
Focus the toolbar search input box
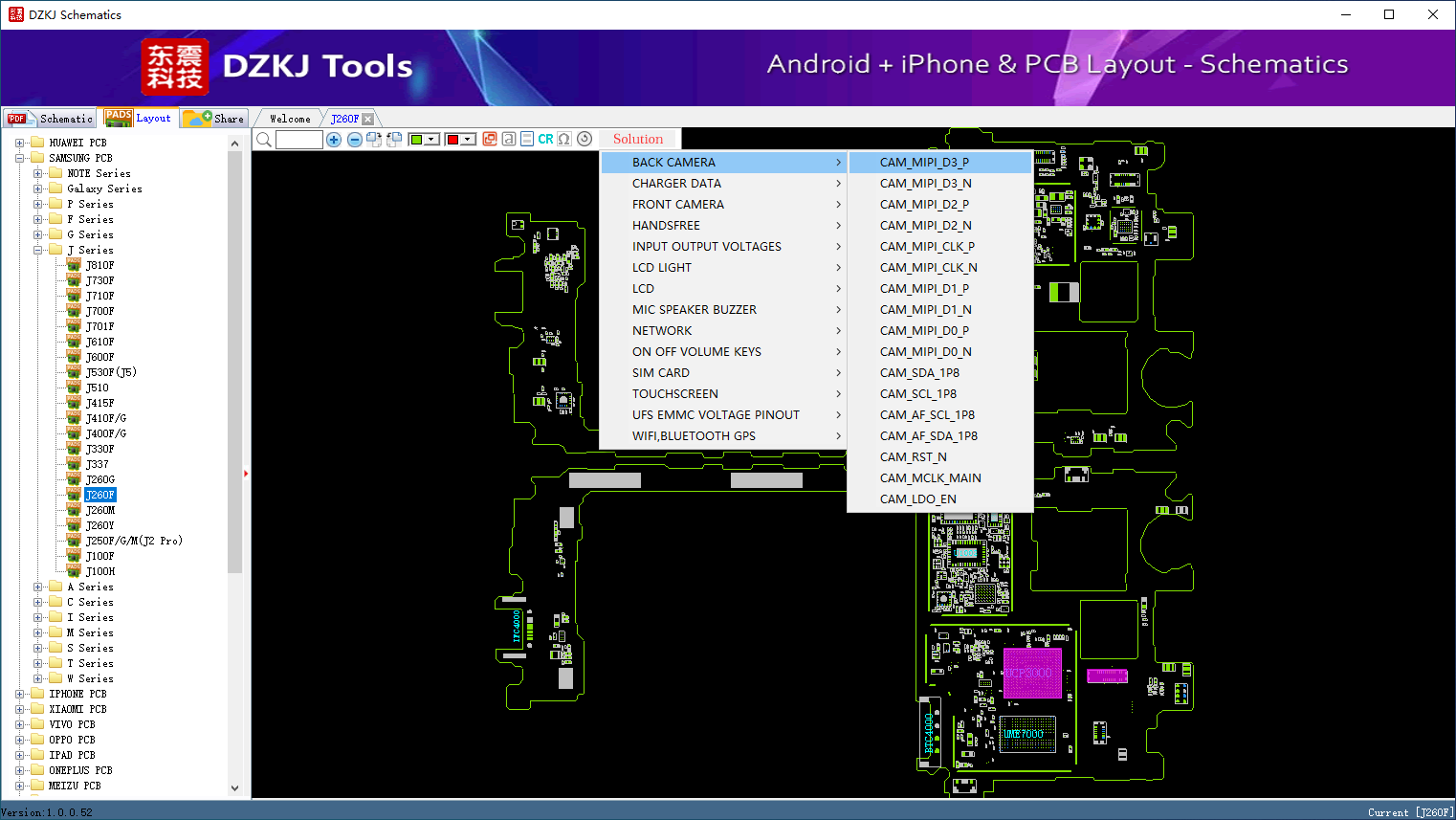coord(299,140)
